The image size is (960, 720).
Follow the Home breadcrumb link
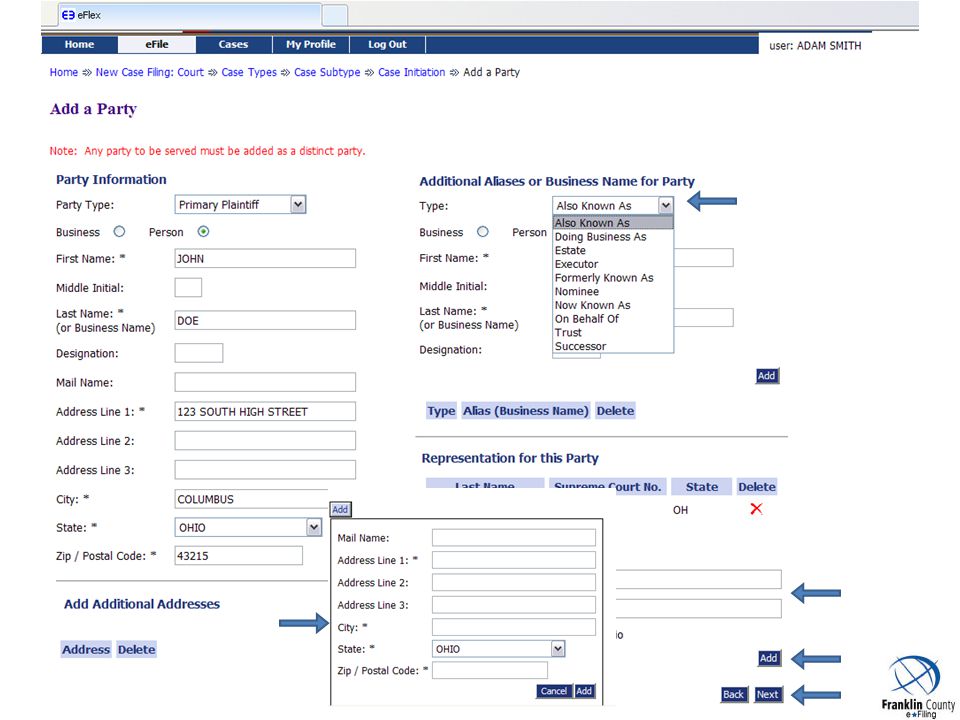(64, 72)
